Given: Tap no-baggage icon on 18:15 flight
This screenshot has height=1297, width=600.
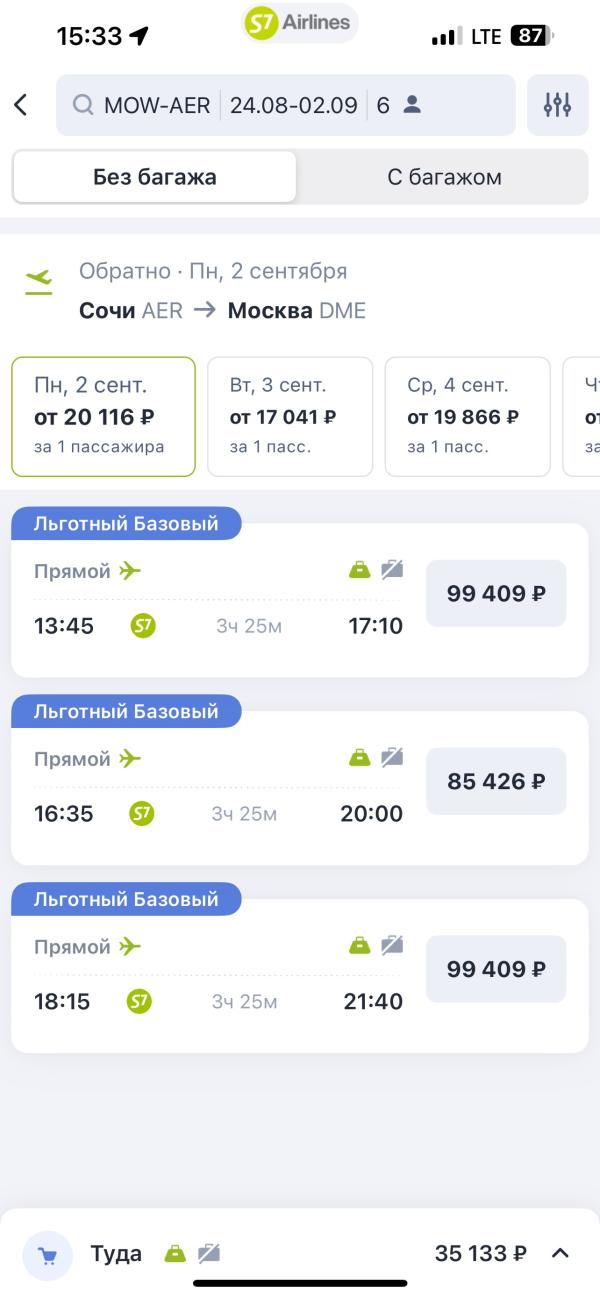Looking at the screenshot, I should click(x=392, y=945).
